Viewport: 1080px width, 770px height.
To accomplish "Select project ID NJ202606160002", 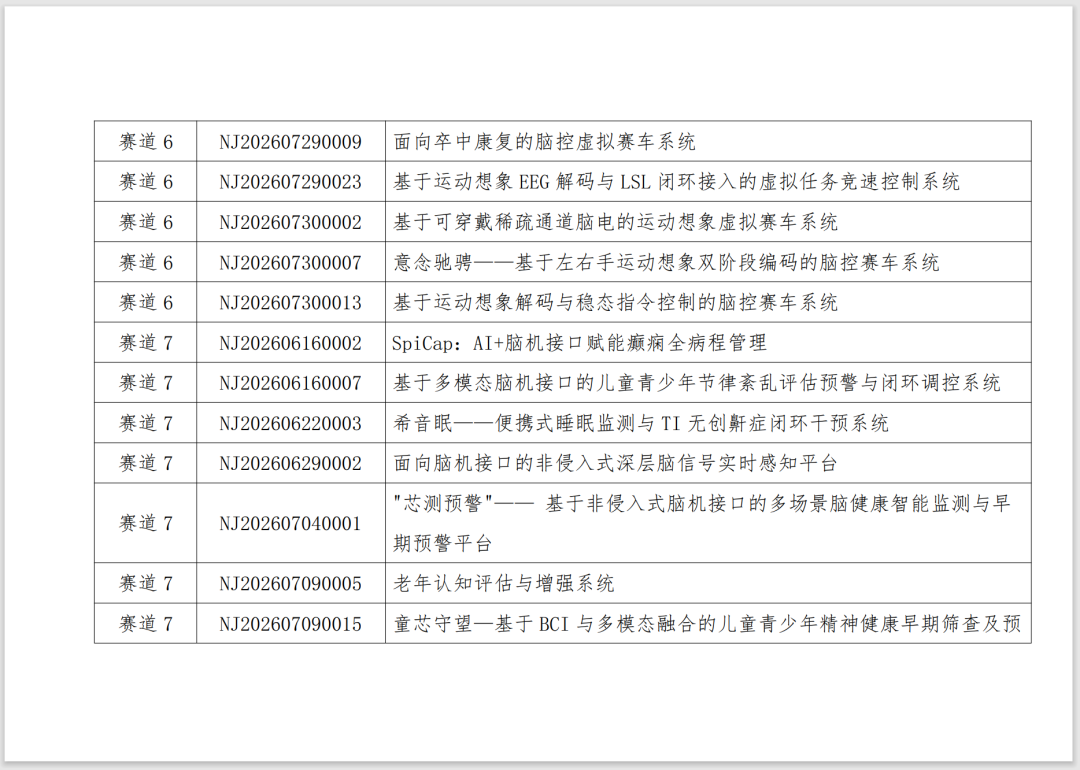I will (290, 343).
